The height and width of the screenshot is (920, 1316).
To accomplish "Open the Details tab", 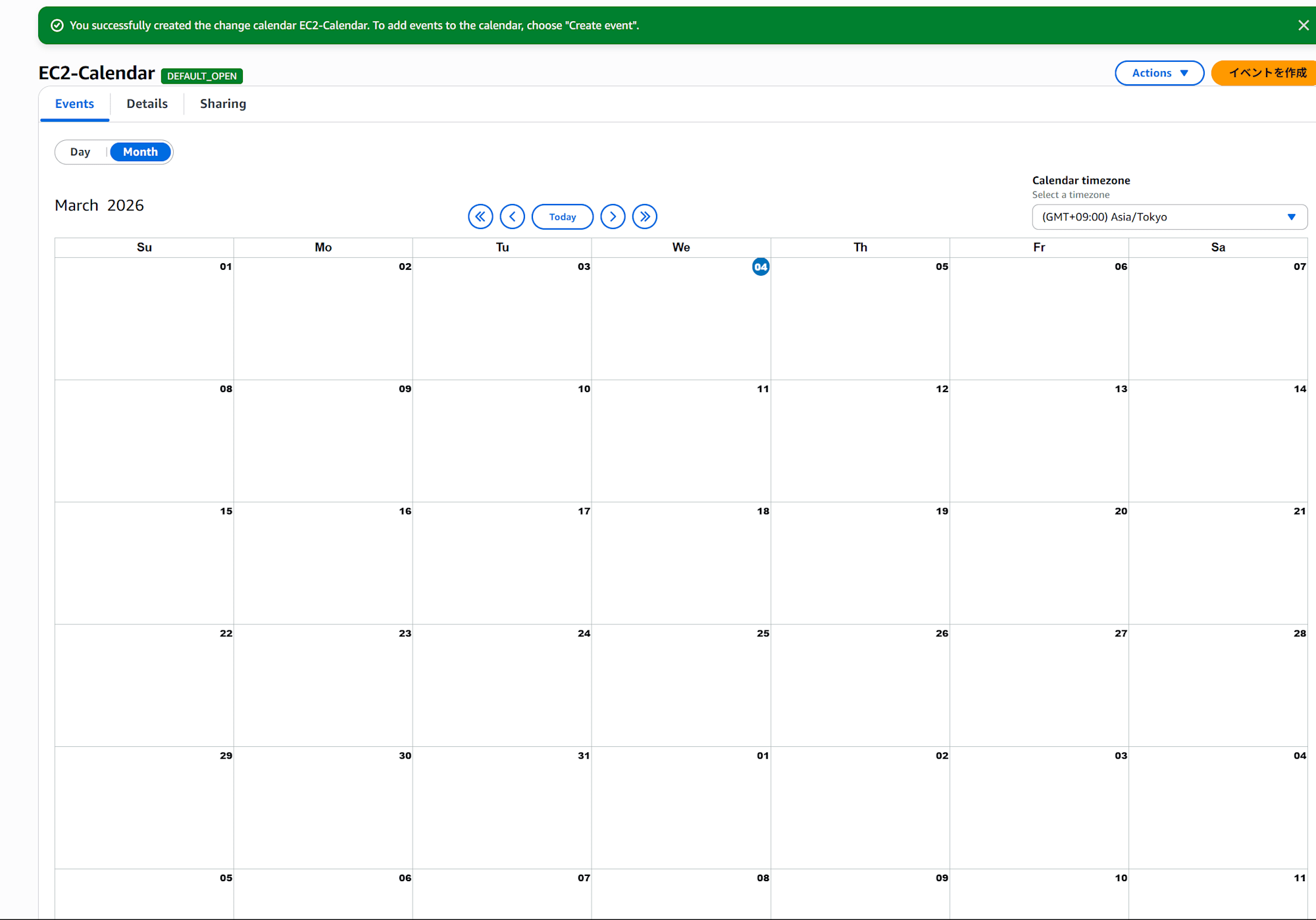I will click(x=147, y=104).
